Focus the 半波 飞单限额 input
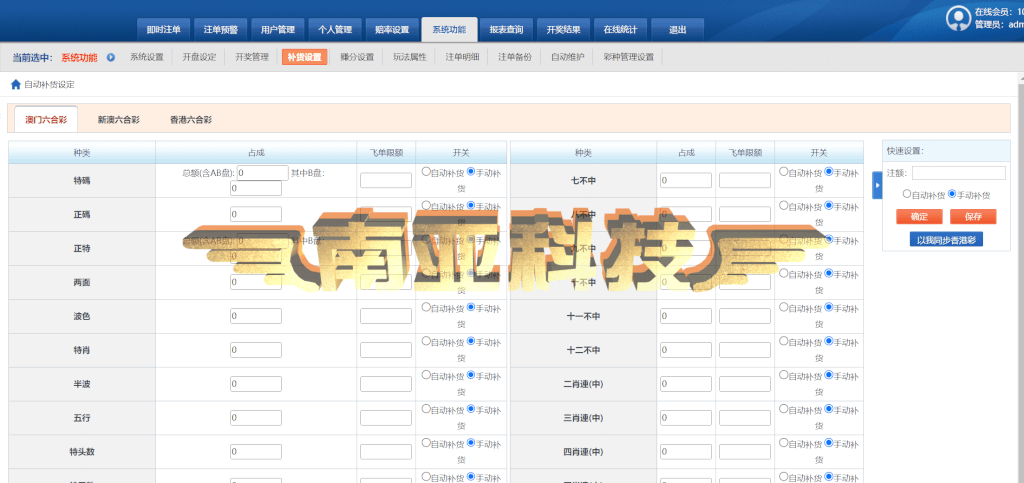This screenshot has width=1024, height=483. [x=386, y=384]
